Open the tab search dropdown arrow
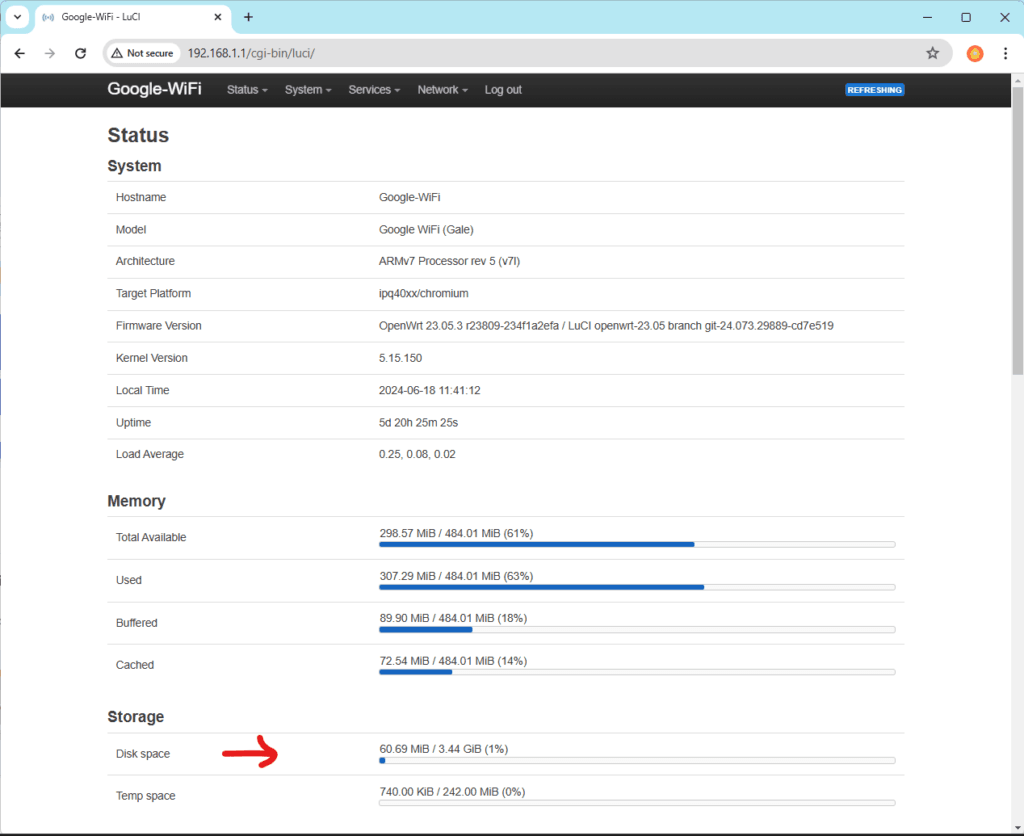 pos(18,17)
